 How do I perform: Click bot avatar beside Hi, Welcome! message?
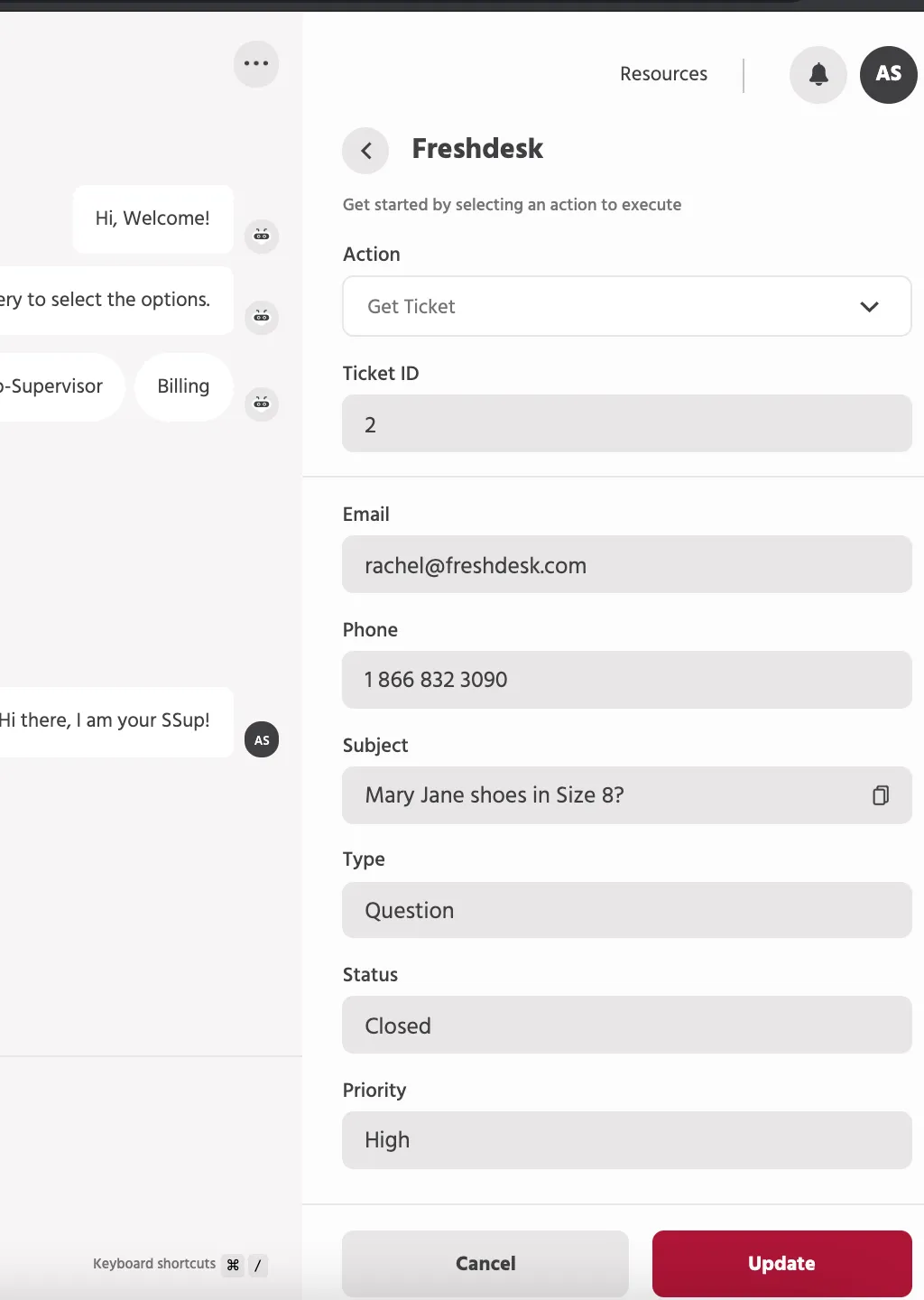point(262,237)
